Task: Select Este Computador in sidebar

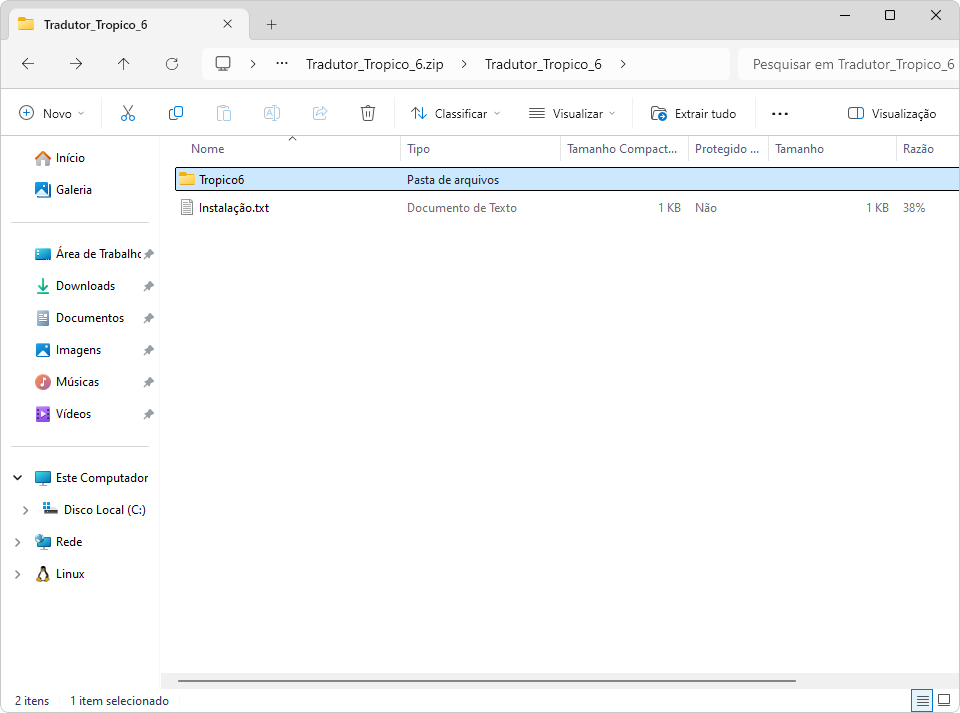Action: coord(91,477)
